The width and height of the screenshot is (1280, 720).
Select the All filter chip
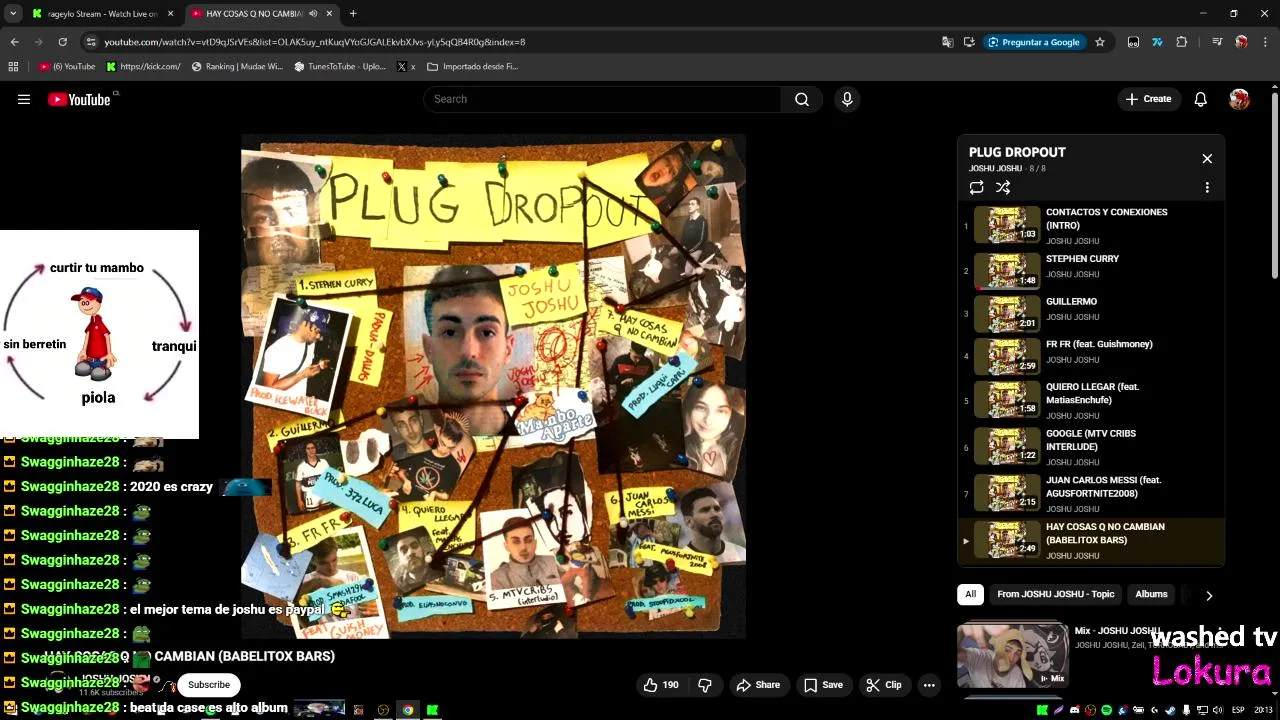point(970,594)
